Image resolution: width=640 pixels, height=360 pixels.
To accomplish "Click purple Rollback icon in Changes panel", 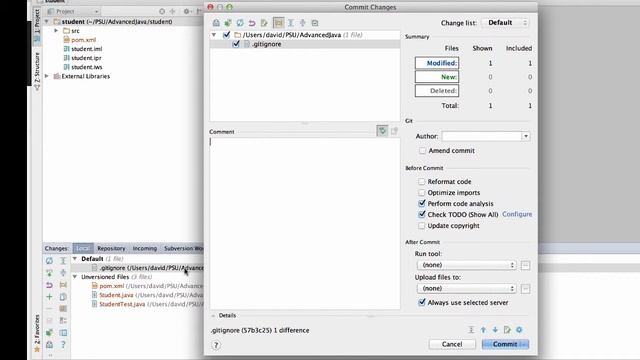I will 49,284.
